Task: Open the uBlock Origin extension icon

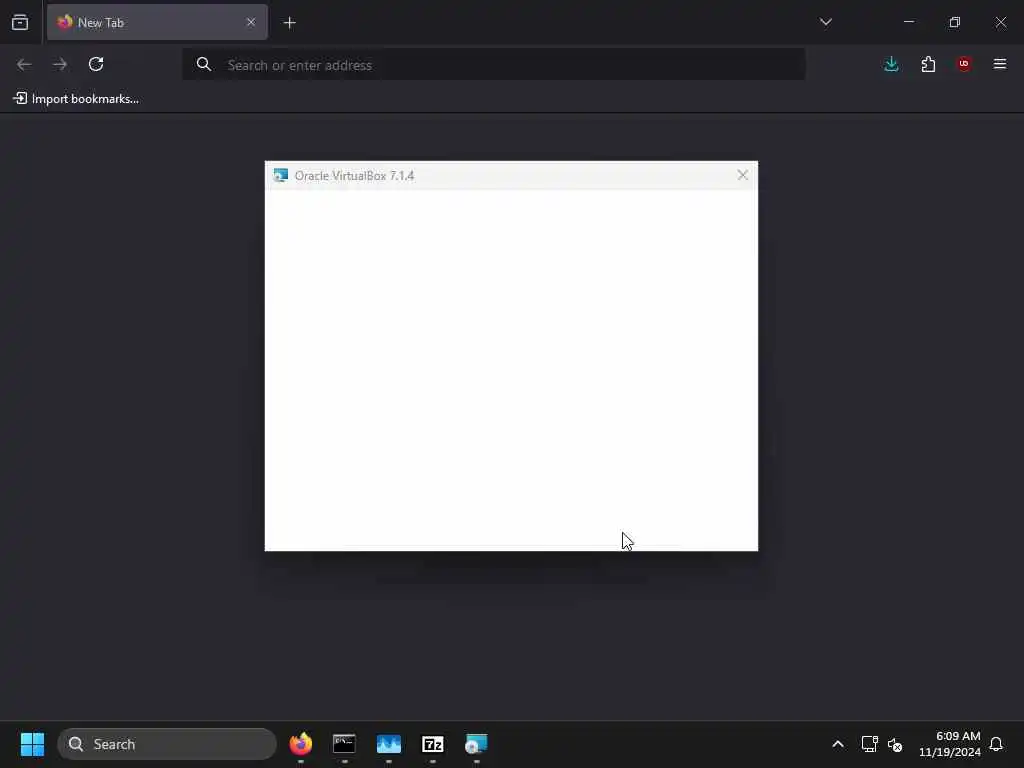Action: pyautogui.click(x=964, y=64)
